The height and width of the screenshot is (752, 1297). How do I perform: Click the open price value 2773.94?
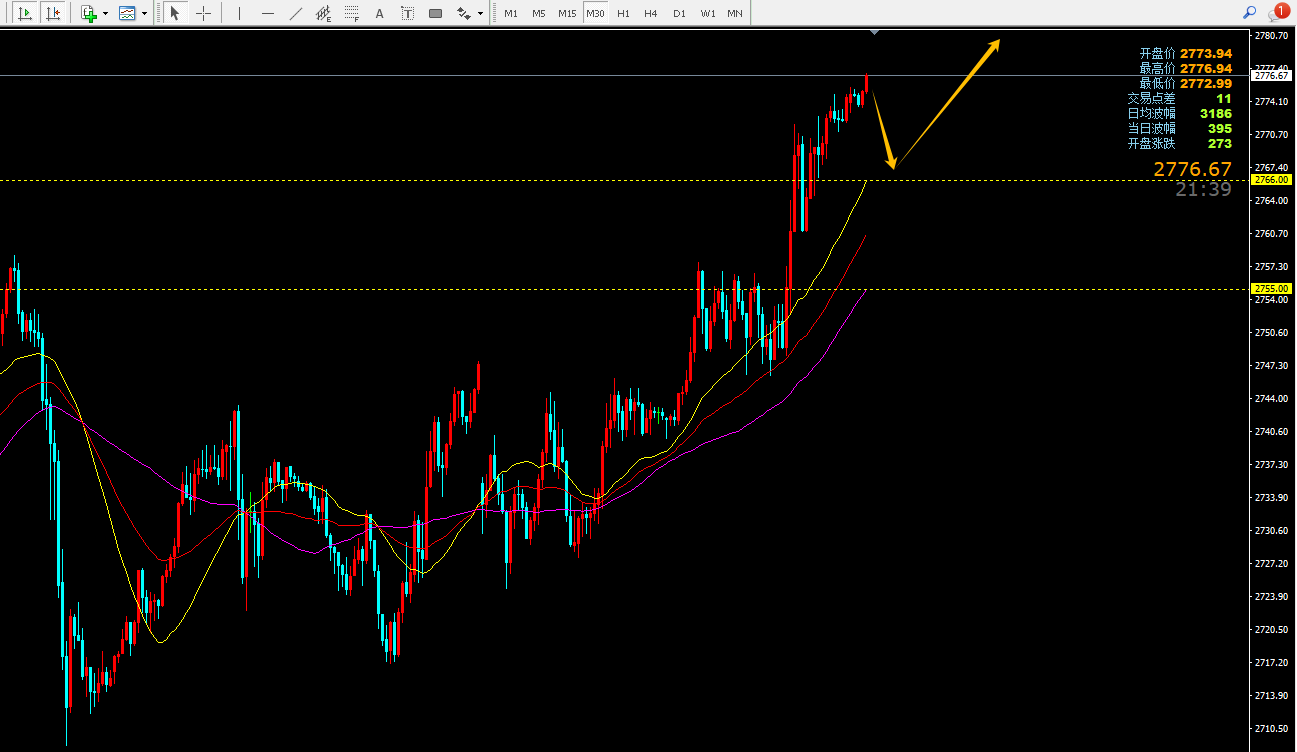click(1206, 53)
